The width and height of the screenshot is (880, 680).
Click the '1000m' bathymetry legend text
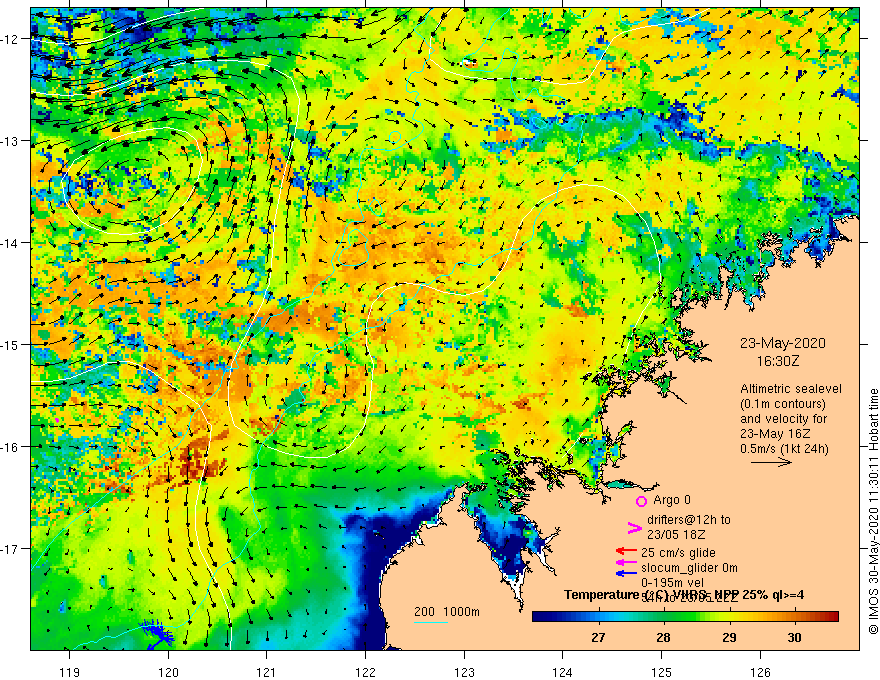tap(462, 612)
